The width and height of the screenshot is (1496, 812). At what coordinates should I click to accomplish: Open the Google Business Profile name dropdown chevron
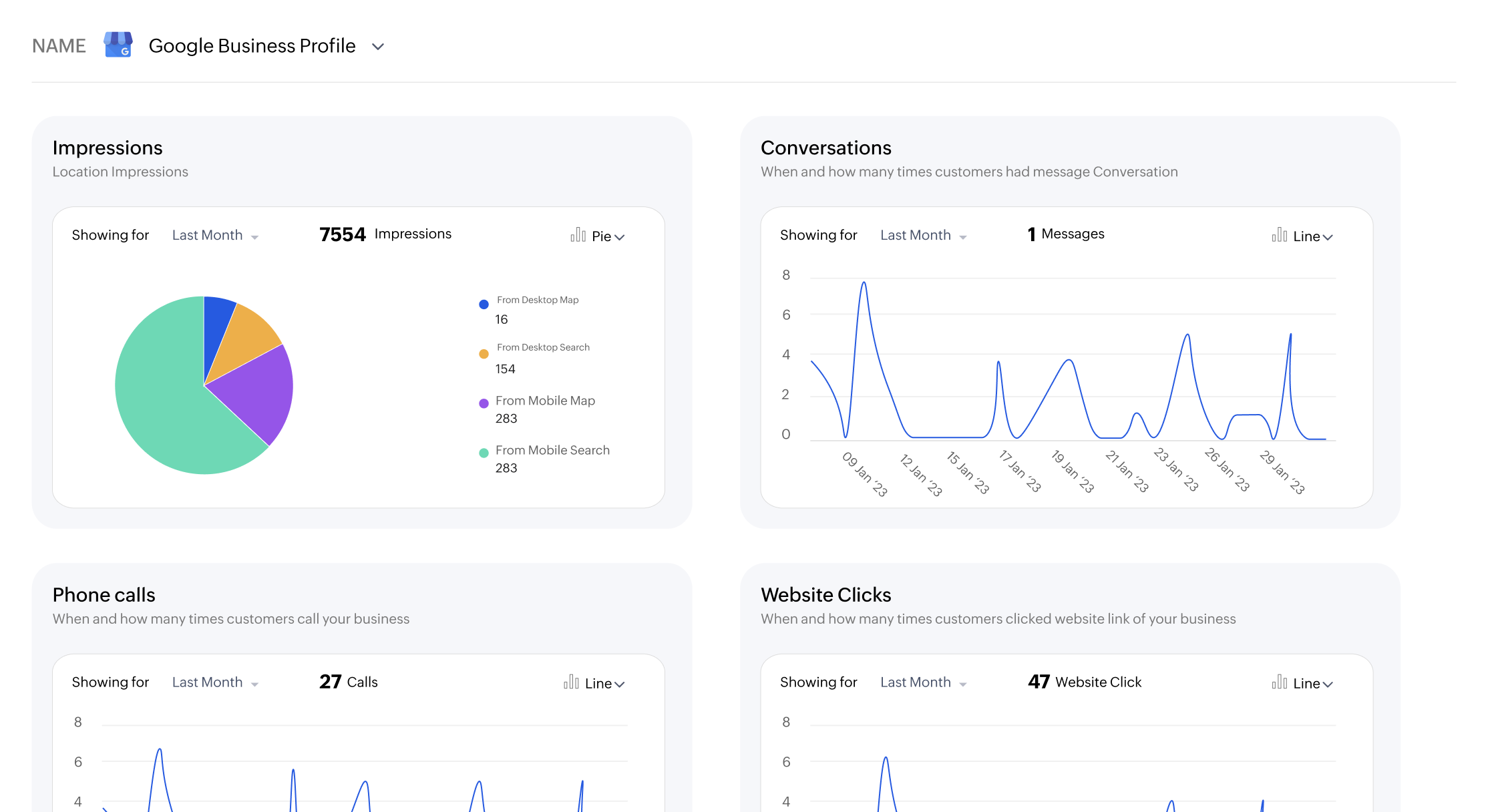click(x=378, y=47)
